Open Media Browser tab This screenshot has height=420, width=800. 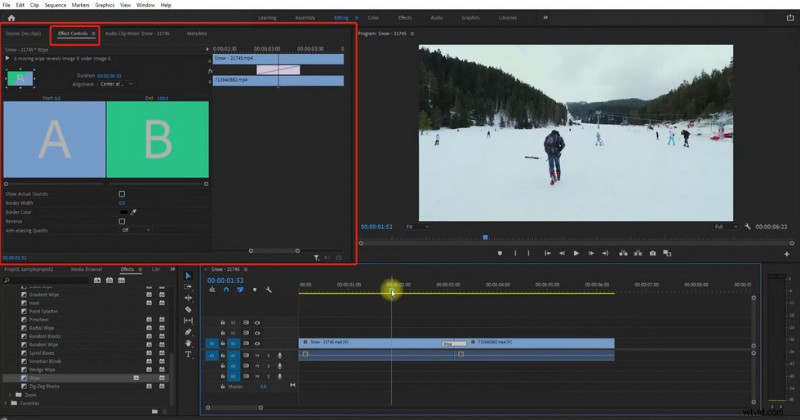[x=86, y=269]
